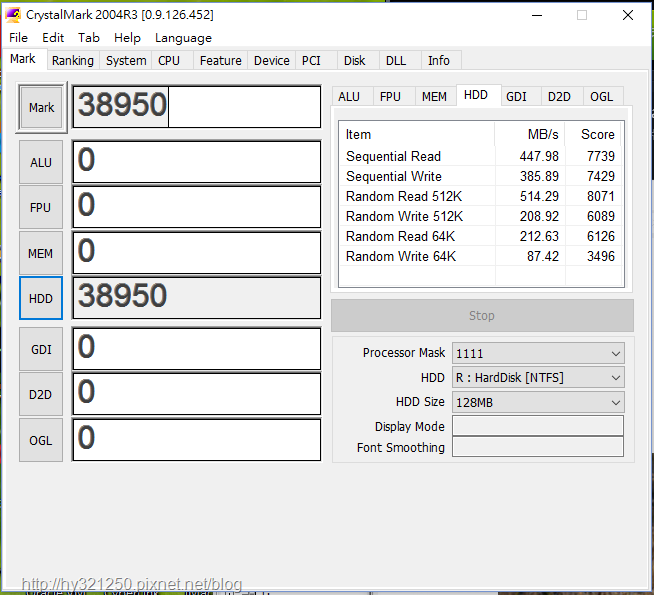Run the OGL benchmark button
This screenshot has height=595, width=654.
(x=41, y=440)
